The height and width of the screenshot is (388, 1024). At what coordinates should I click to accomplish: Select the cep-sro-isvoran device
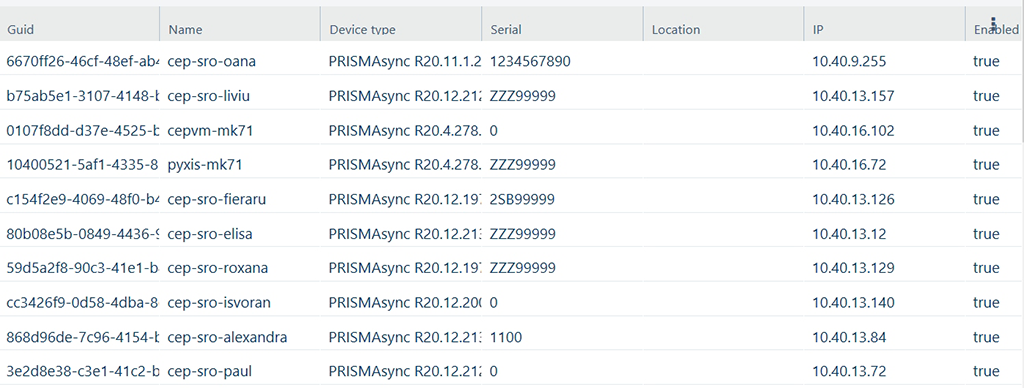[219, 302]
